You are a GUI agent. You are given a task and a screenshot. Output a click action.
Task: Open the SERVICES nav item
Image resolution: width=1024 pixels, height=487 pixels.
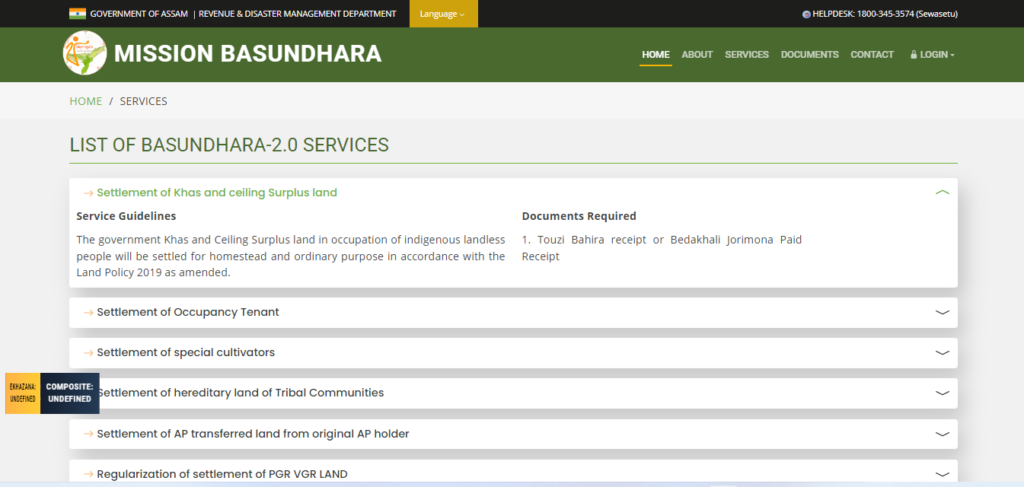point(746,55)
